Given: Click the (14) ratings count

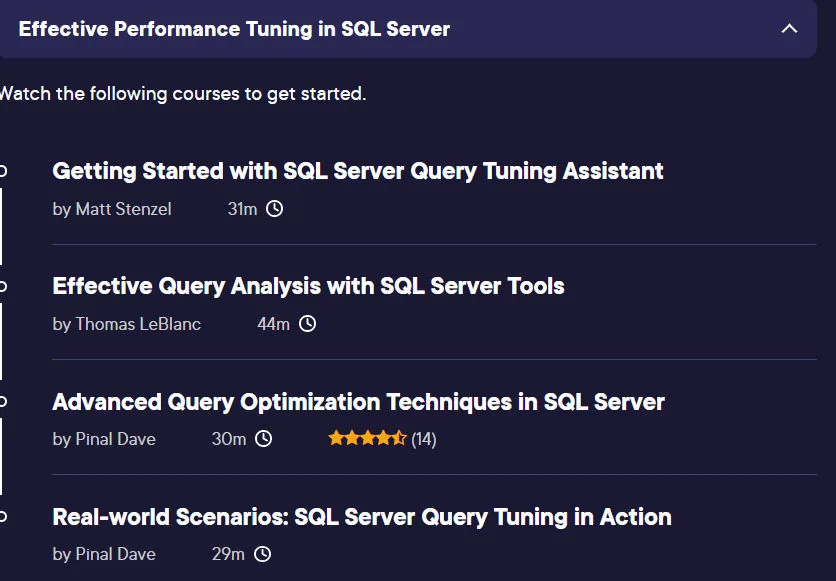Looking at the screenshot, I should pyautogui.click(x=424, y=439).
